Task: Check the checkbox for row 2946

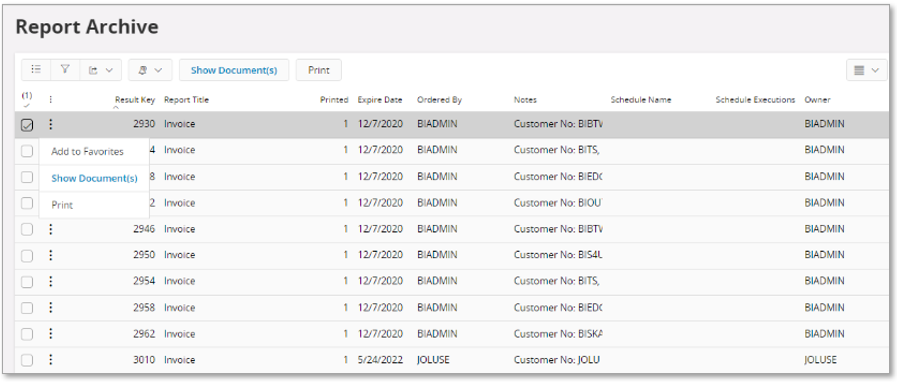Action: click(x=27, y=229)
